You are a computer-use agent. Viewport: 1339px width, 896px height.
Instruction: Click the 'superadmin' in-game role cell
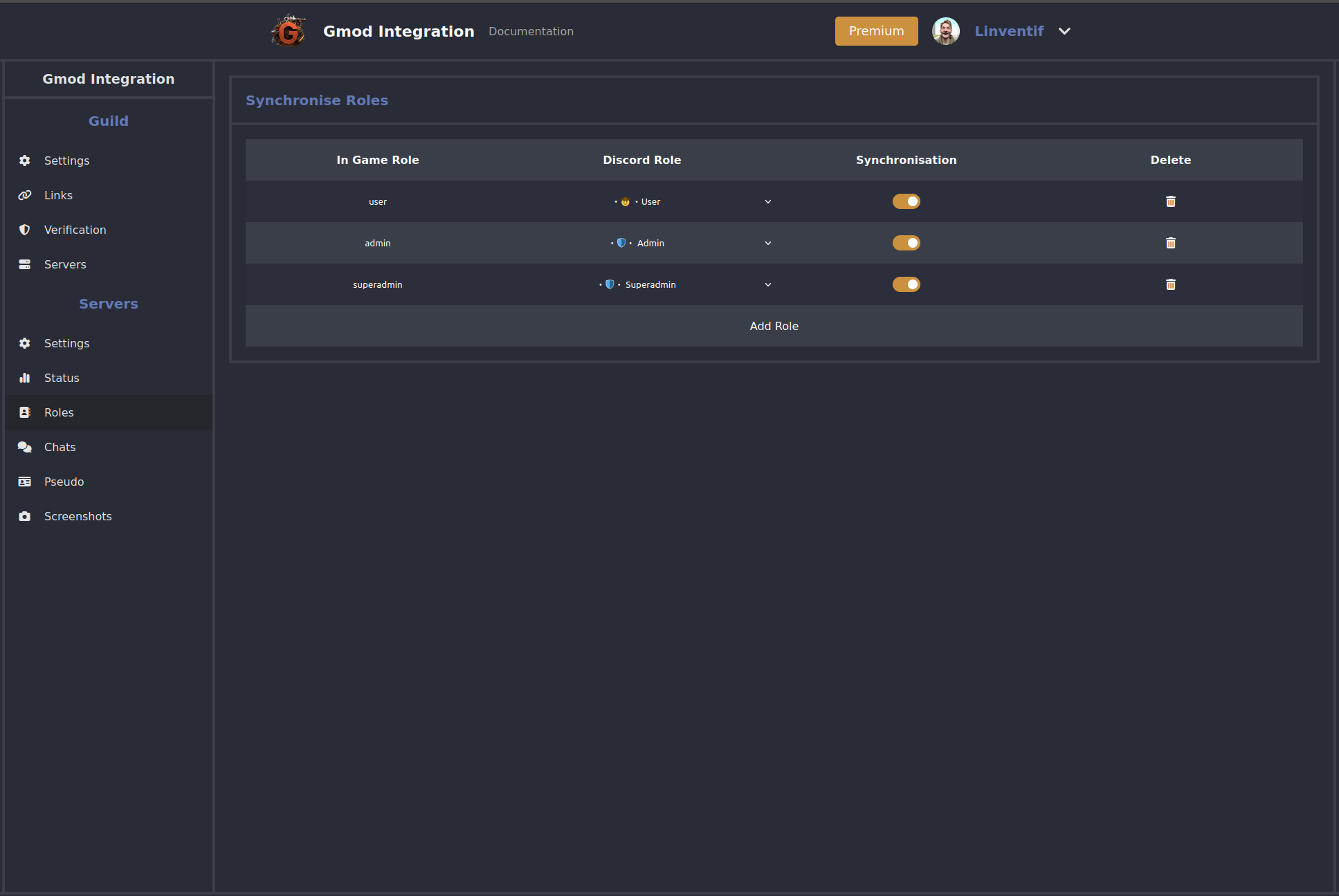(378, 284)
